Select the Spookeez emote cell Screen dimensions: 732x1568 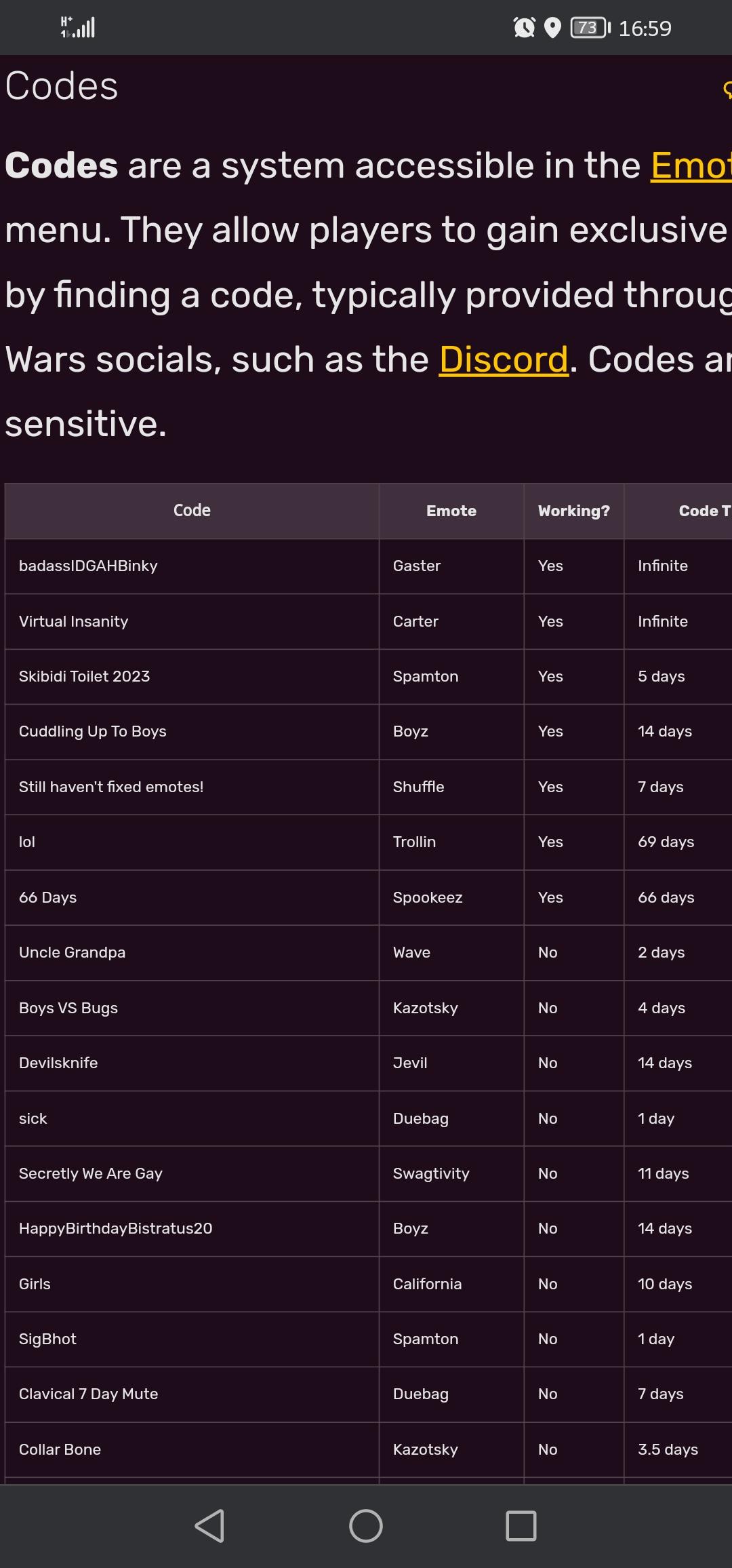tap(427, 897)
